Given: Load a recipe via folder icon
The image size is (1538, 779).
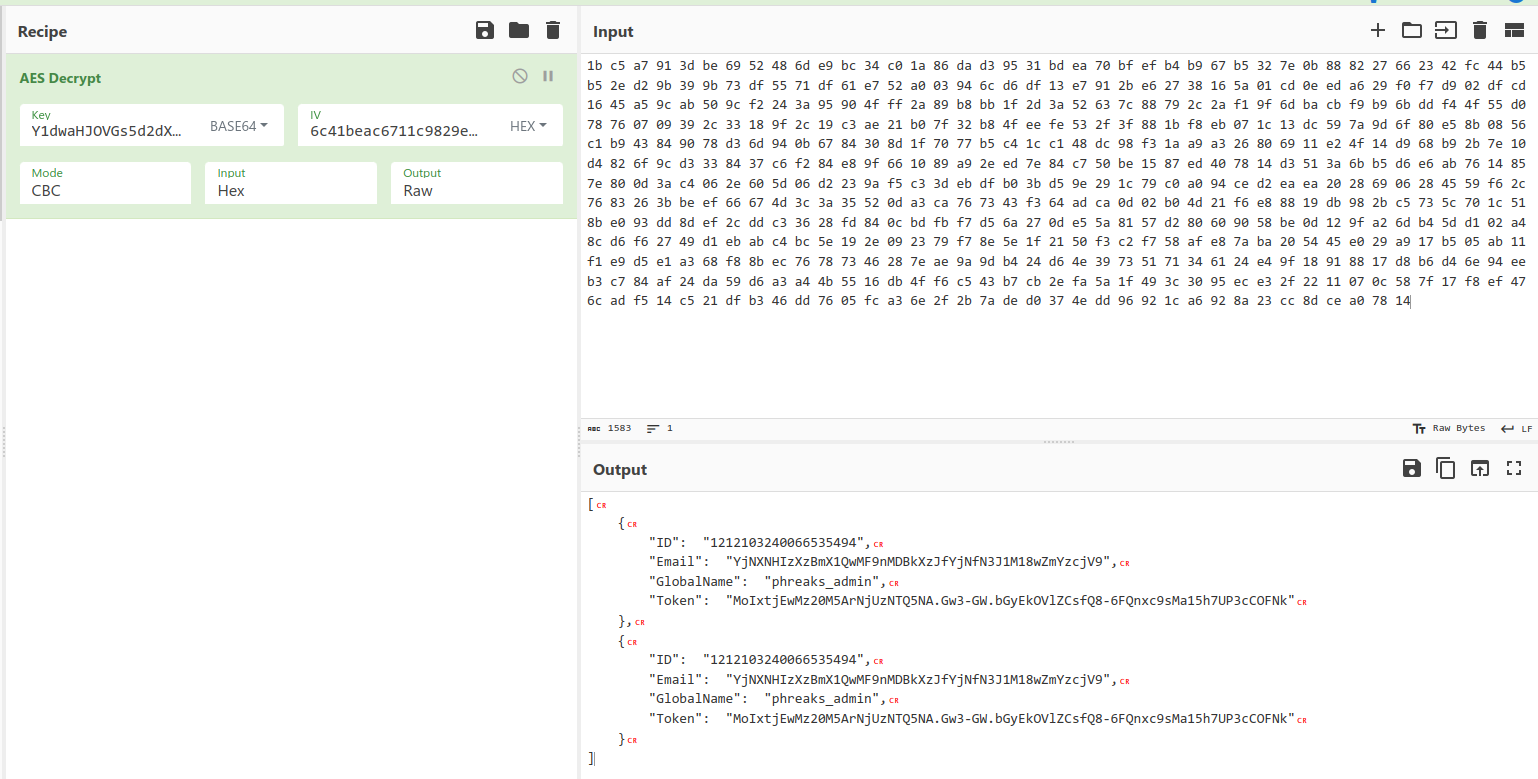Looking at the screenshot, I should coord(519,30).
